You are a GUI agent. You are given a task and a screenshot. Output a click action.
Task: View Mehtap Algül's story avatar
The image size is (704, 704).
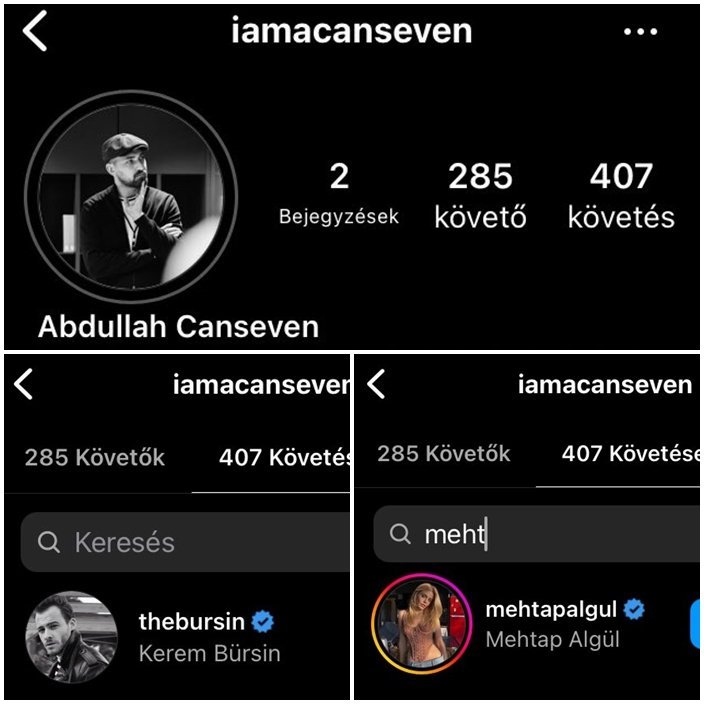pyautogui.click(x=422, y=624)
